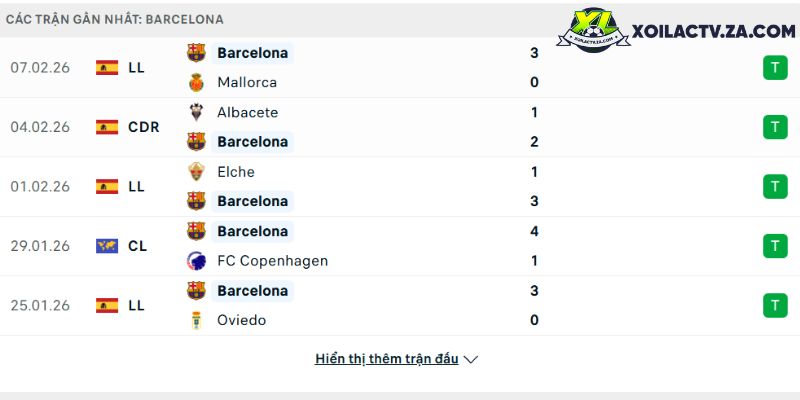Click the Oviedo club crest icon
The image size is (800, 400).
point(196,320)
